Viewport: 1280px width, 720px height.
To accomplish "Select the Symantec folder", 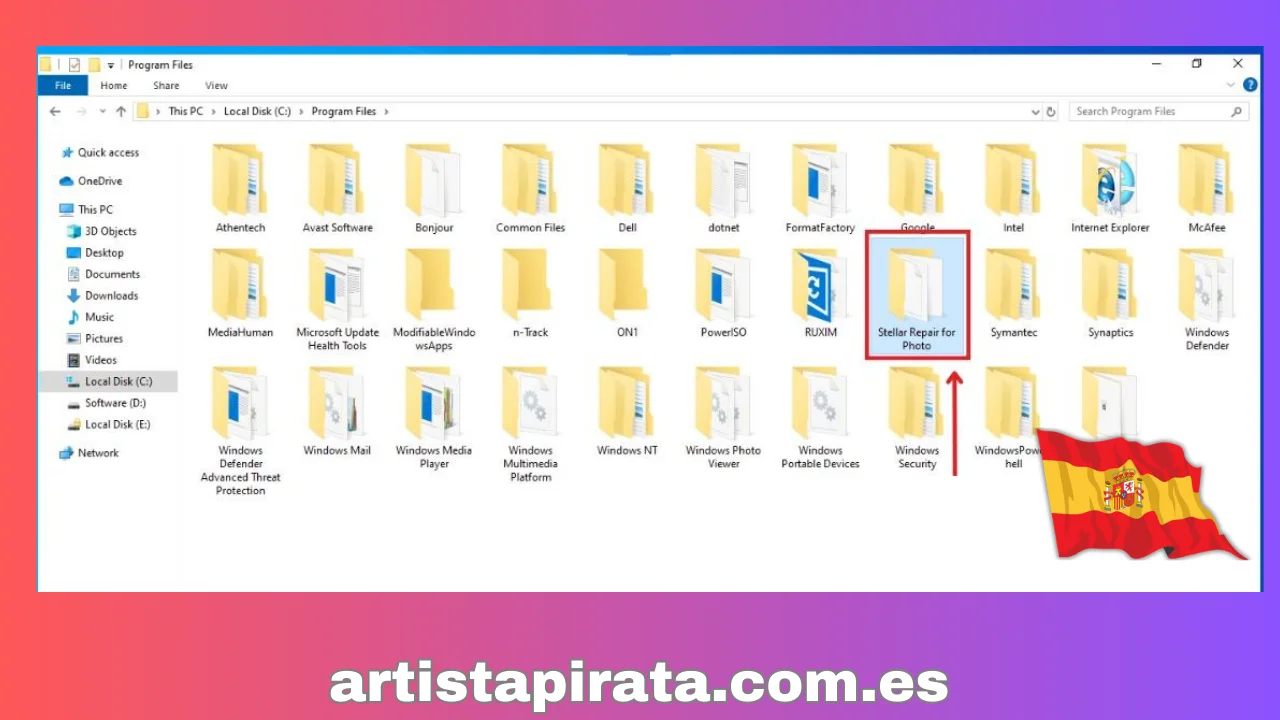I will click(1013, 295).
